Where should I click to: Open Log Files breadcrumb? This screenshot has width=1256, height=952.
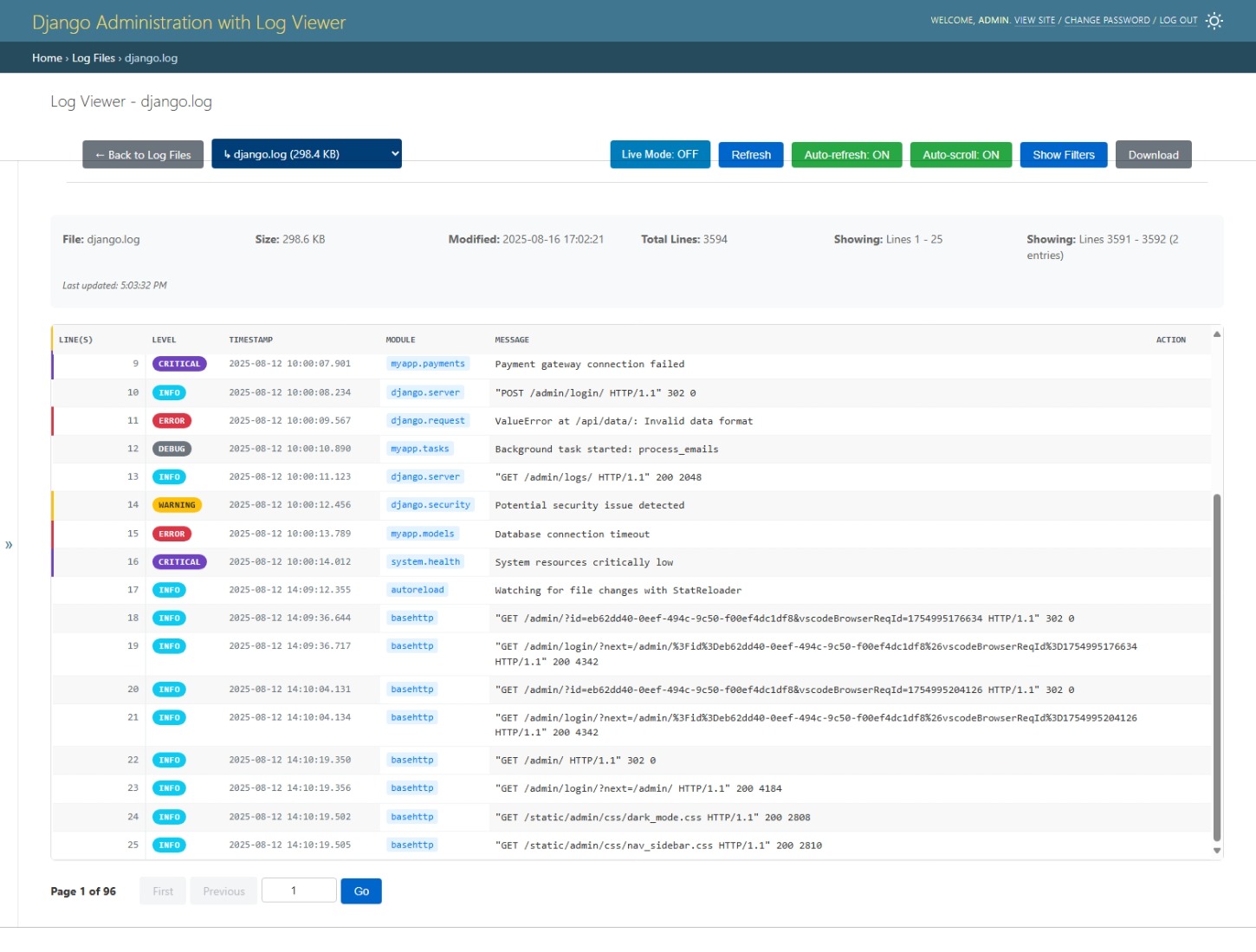(x=94, y=58)
